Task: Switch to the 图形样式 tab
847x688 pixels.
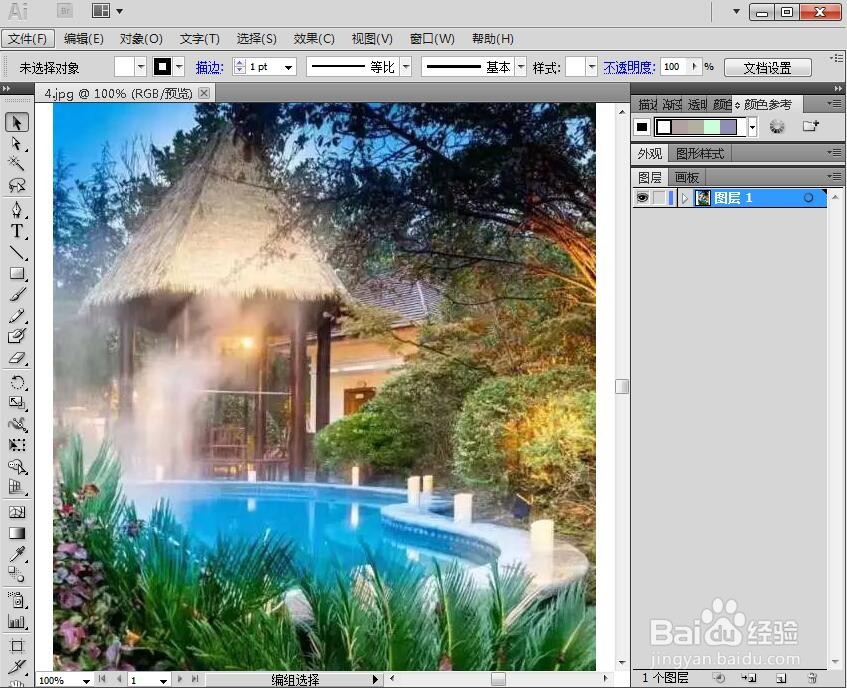Action: click(700, 153)
